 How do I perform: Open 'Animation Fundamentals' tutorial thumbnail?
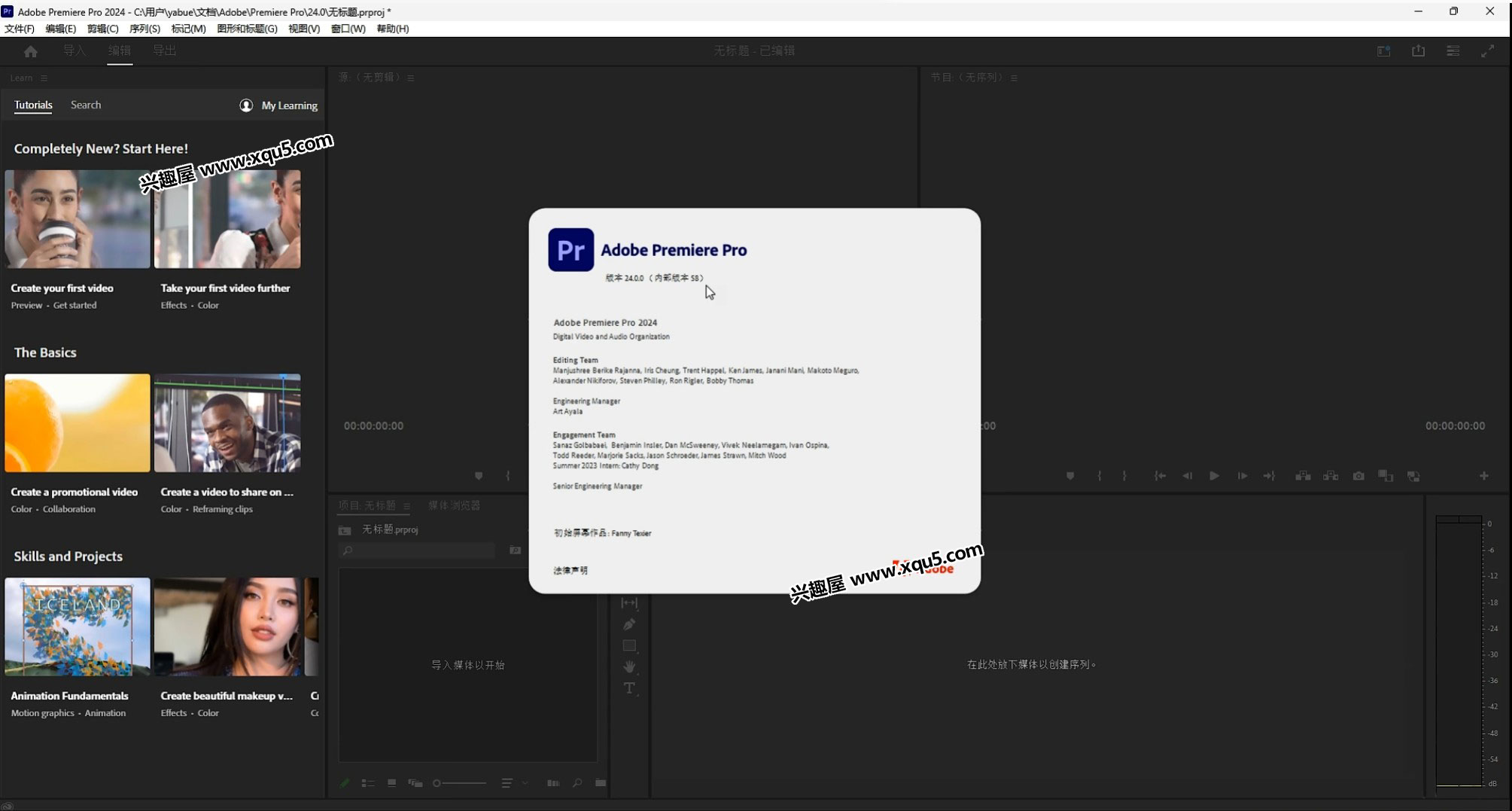pos(78,627)
